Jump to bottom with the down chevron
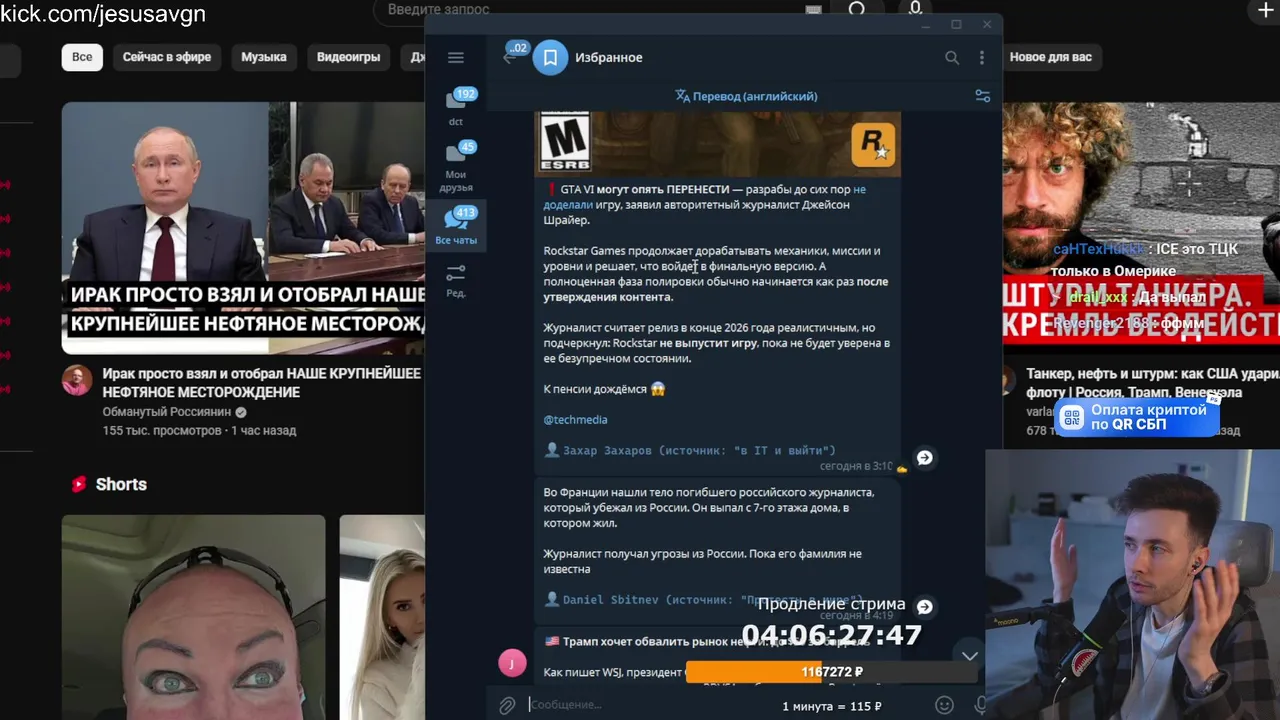Screen dimensions: 1280x720 (969, 655)
